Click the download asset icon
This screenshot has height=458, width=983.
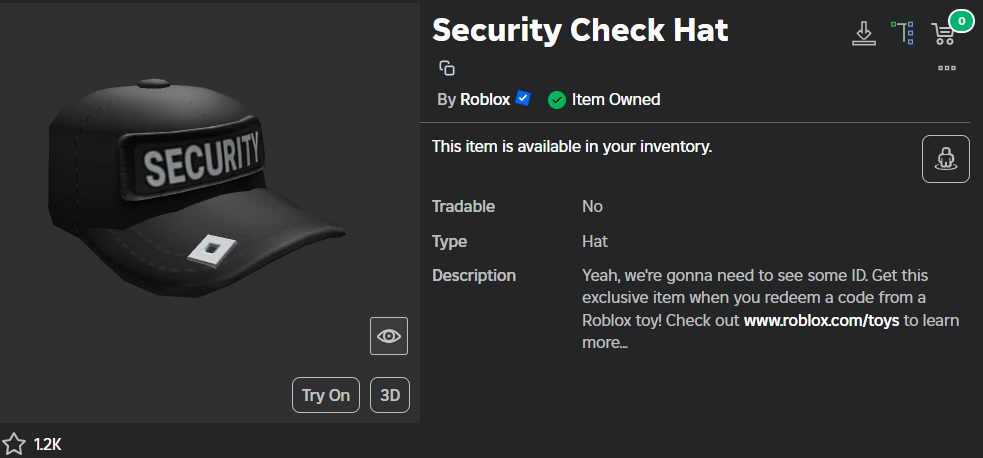[x=862, y=33]
